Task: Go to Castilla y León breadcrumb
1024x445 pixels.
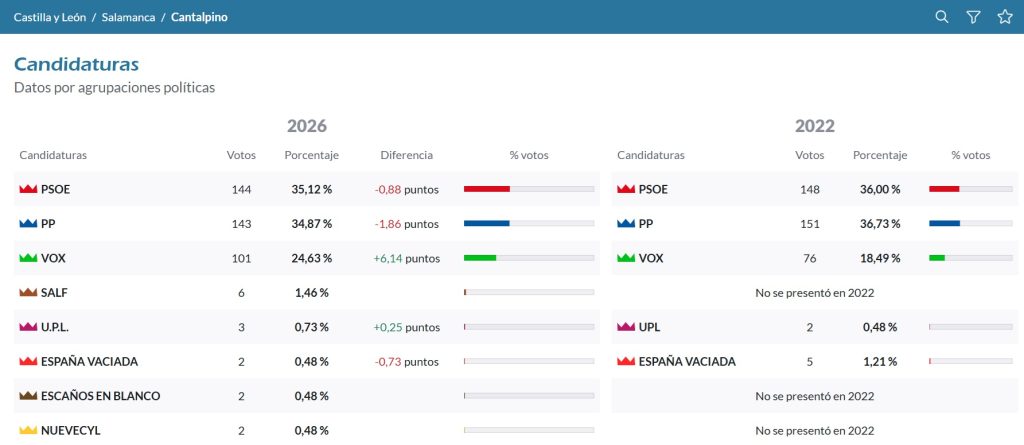Action: pos(50,17)
